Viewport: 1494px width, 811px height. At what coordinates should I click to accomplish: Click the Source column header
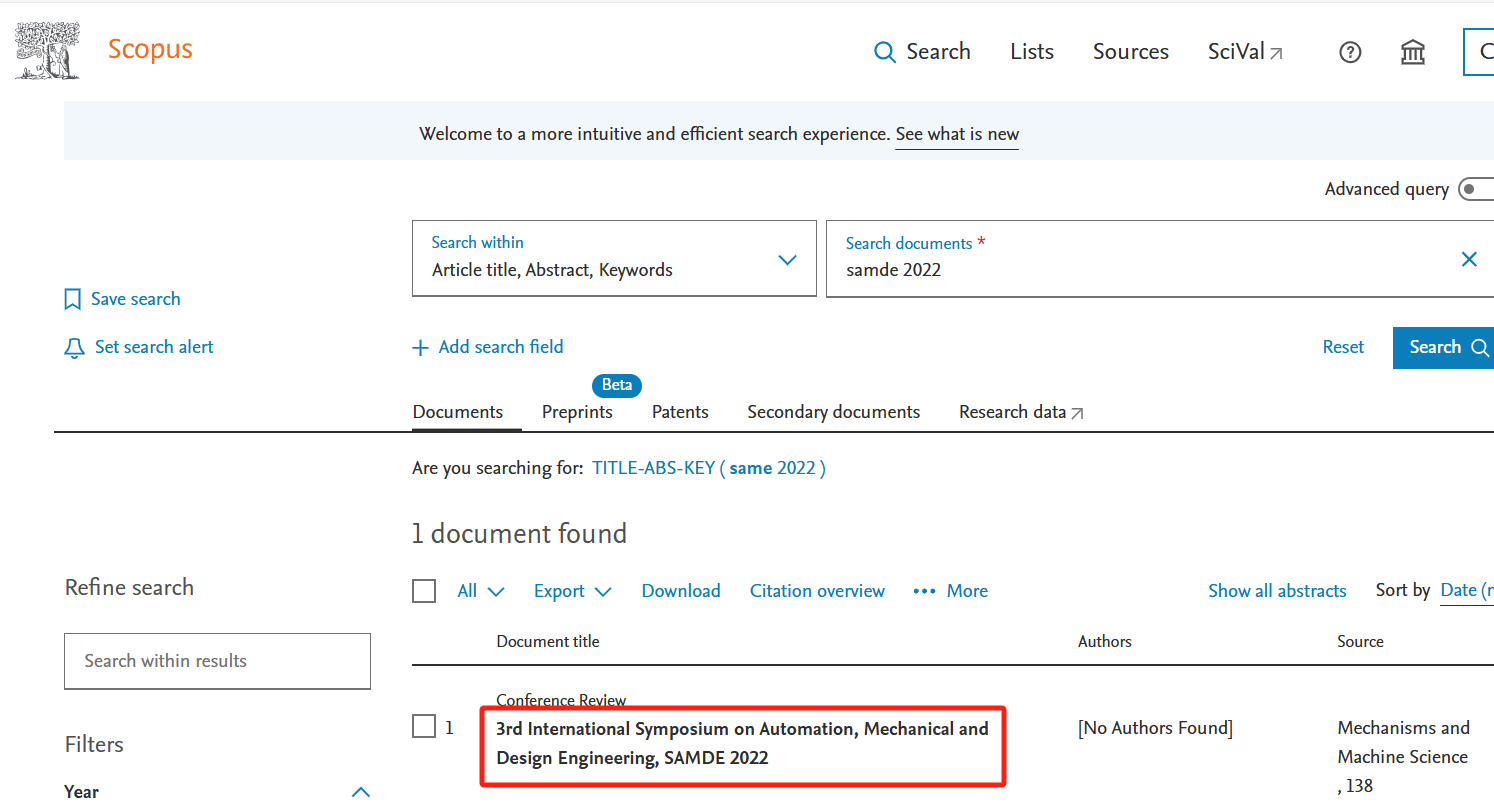click(1360, 642)
